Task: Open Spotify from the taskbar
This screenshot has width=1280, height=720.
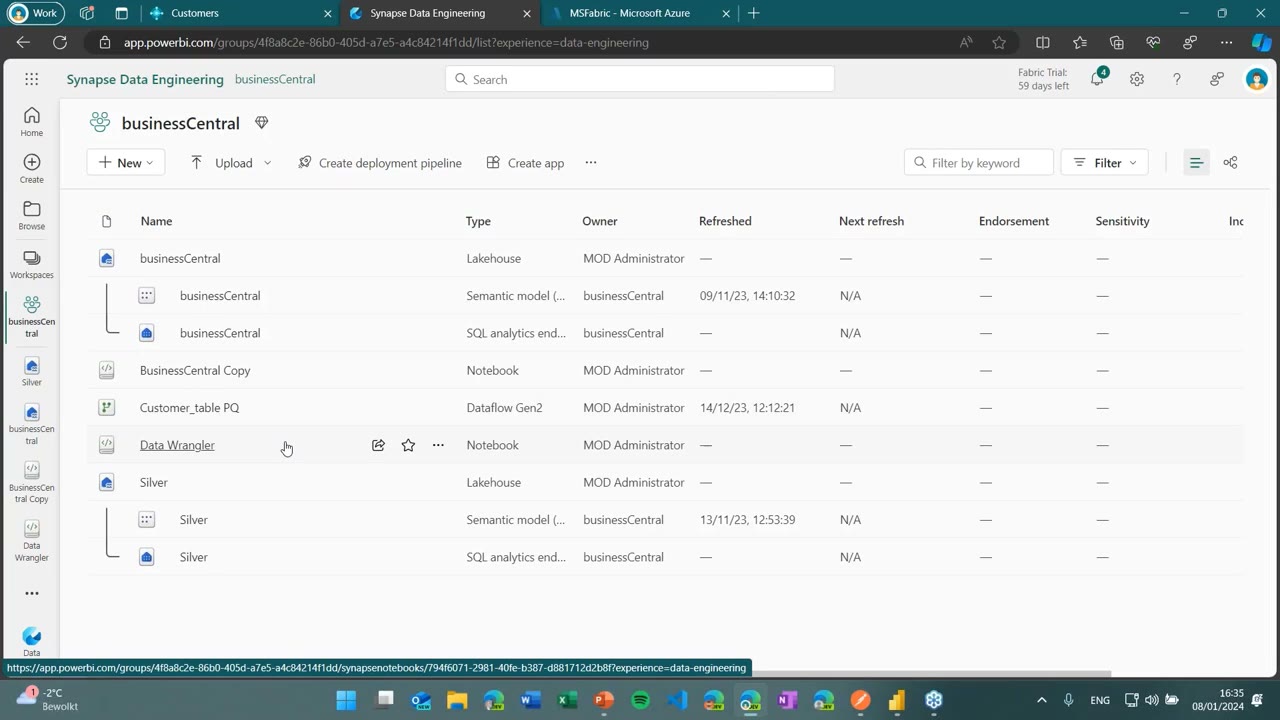Action: pos(640,700)
